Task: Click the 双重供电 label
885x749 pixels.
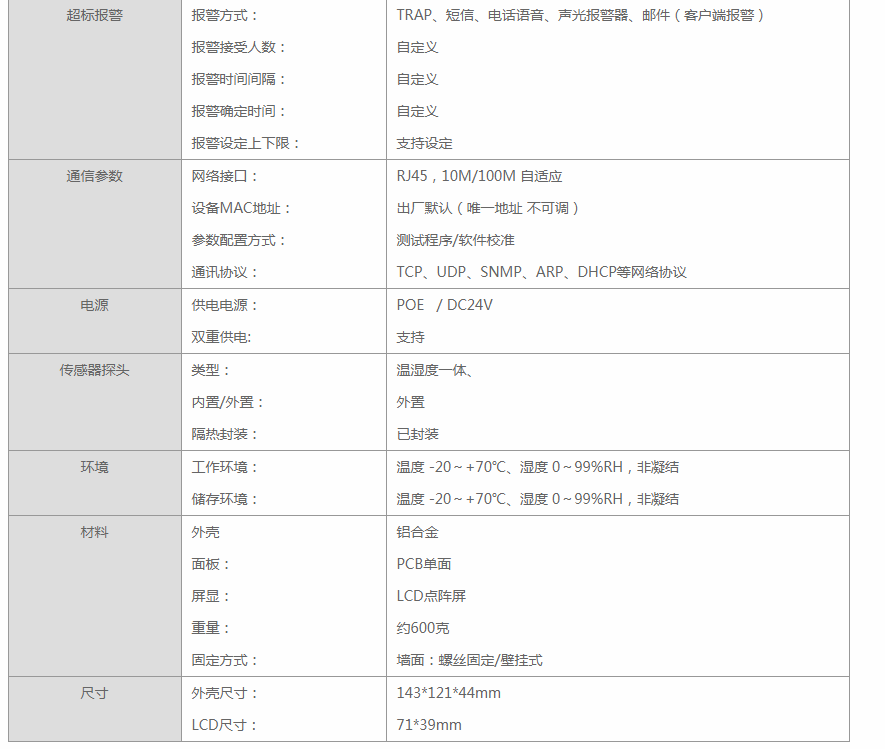Action: tap(221, 338)
